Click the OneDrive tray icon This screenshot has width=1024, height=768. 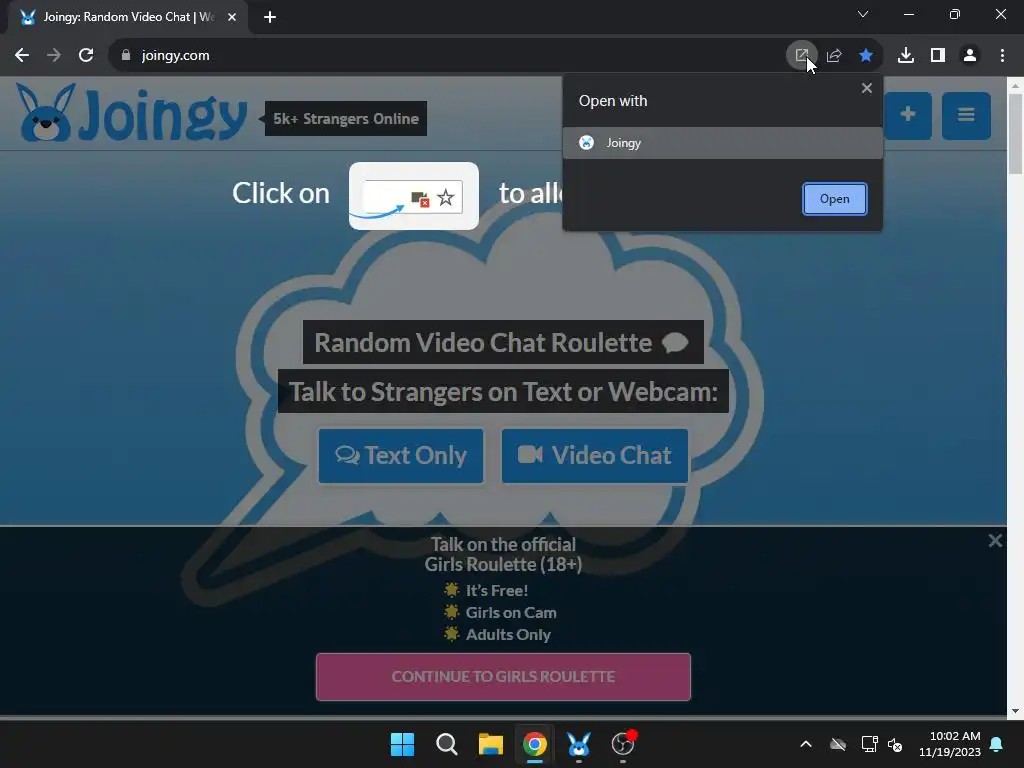click(838, 744)
